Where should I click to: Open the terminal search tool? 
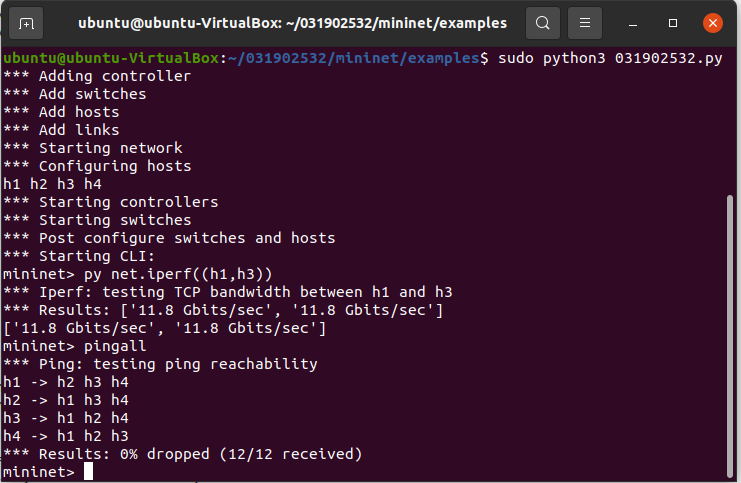(543, 23)
